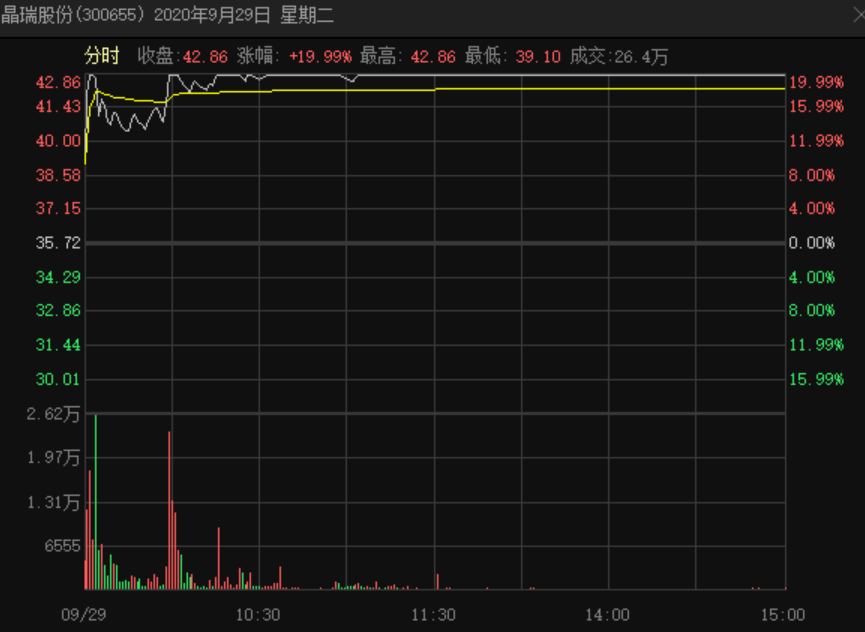Screen dimensions: 865x632
Task: Click the 10:30 time axis label
Action: pos(258,615)
